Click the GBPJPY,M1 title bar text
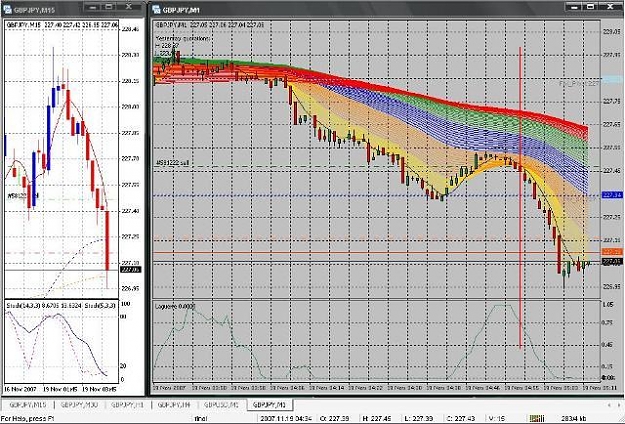This screenshot has width=625, height=424. point(181,10)
